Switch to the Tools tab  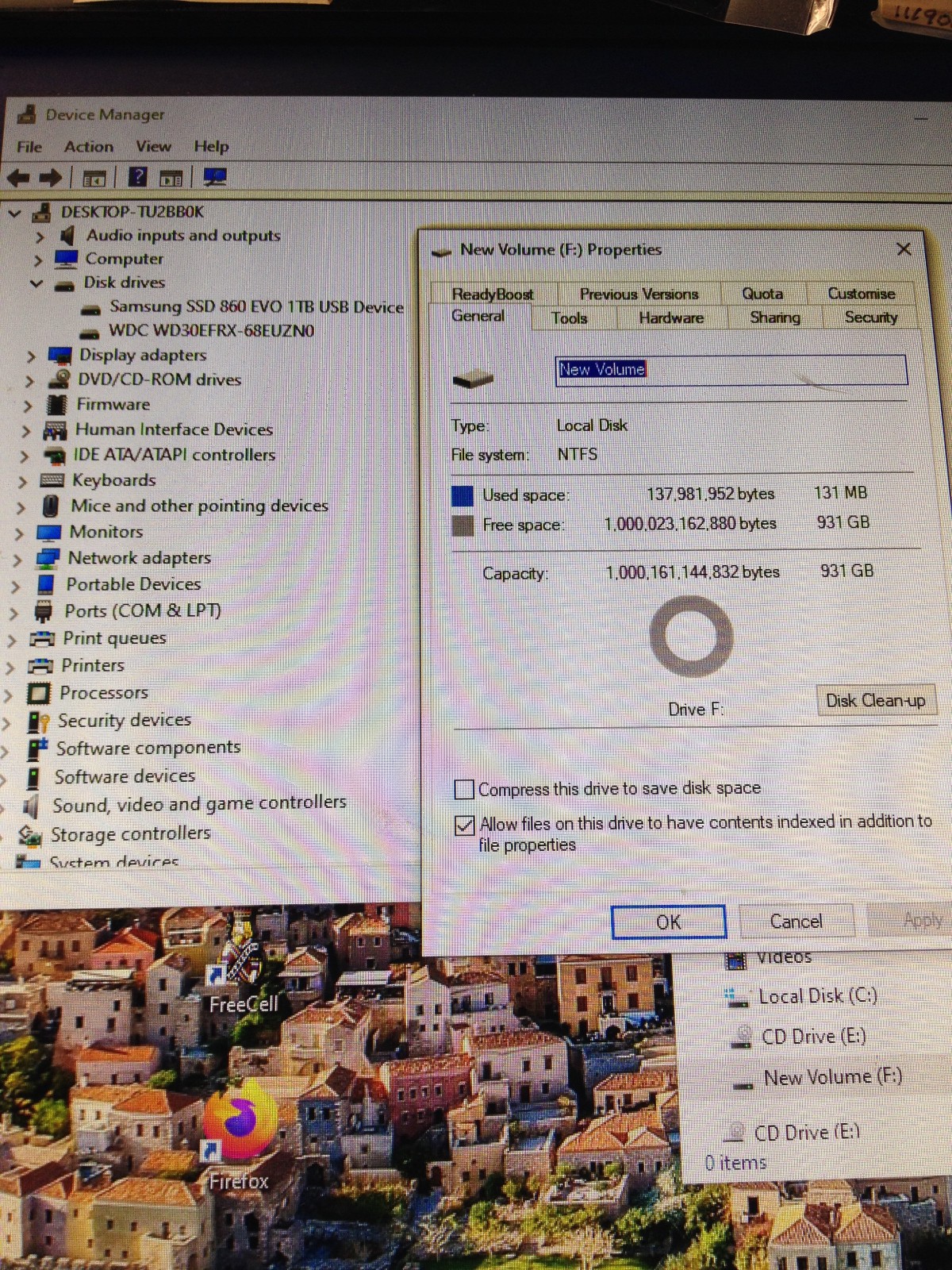point(570,318)
